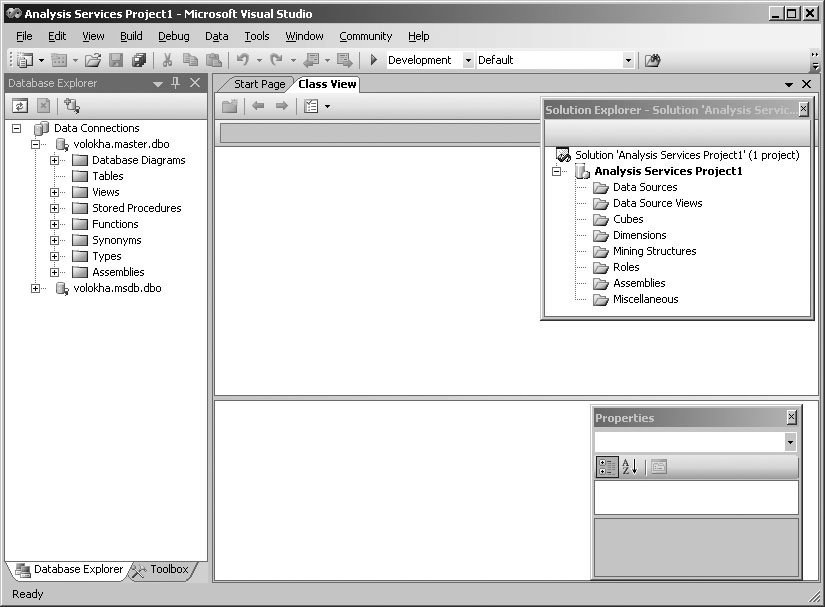The width and height of the screenshot is (825, 607).
Task: Open the Default platform dropdown
Action: pos(628,60)
